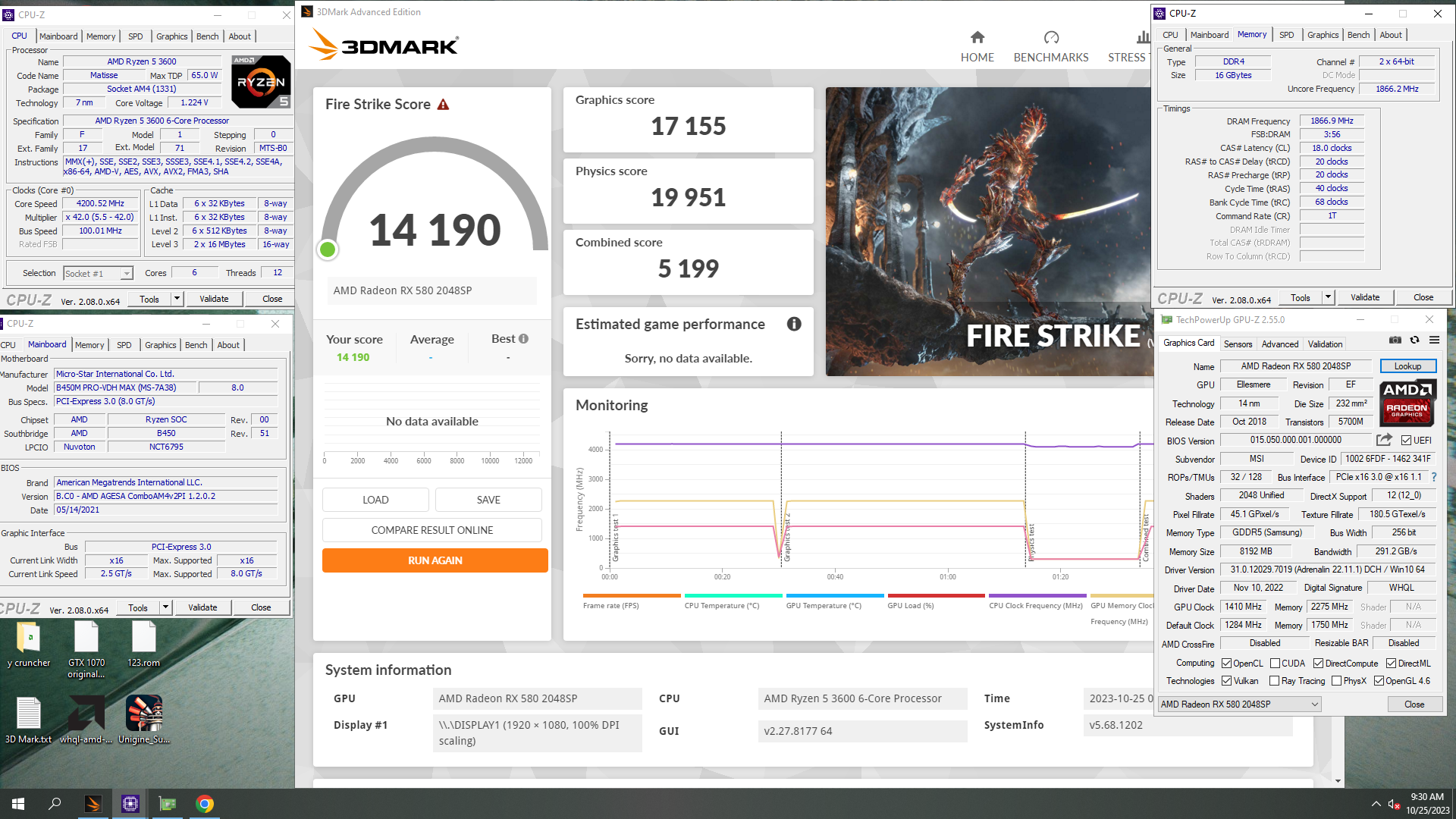Toggle the DirectML checkbox

(1391, 663)
